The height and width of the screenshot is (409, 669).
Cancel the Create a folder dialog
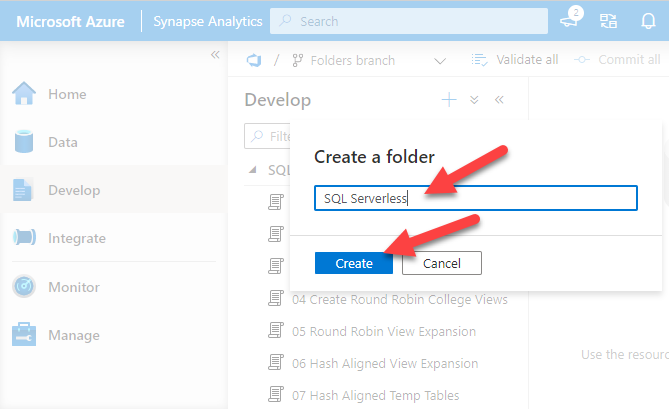coord(441,263)
